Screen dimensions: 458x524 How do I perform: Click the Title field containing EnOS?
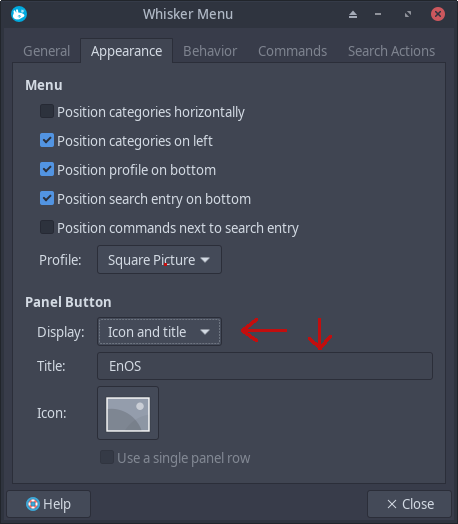[x=265, y=366]
